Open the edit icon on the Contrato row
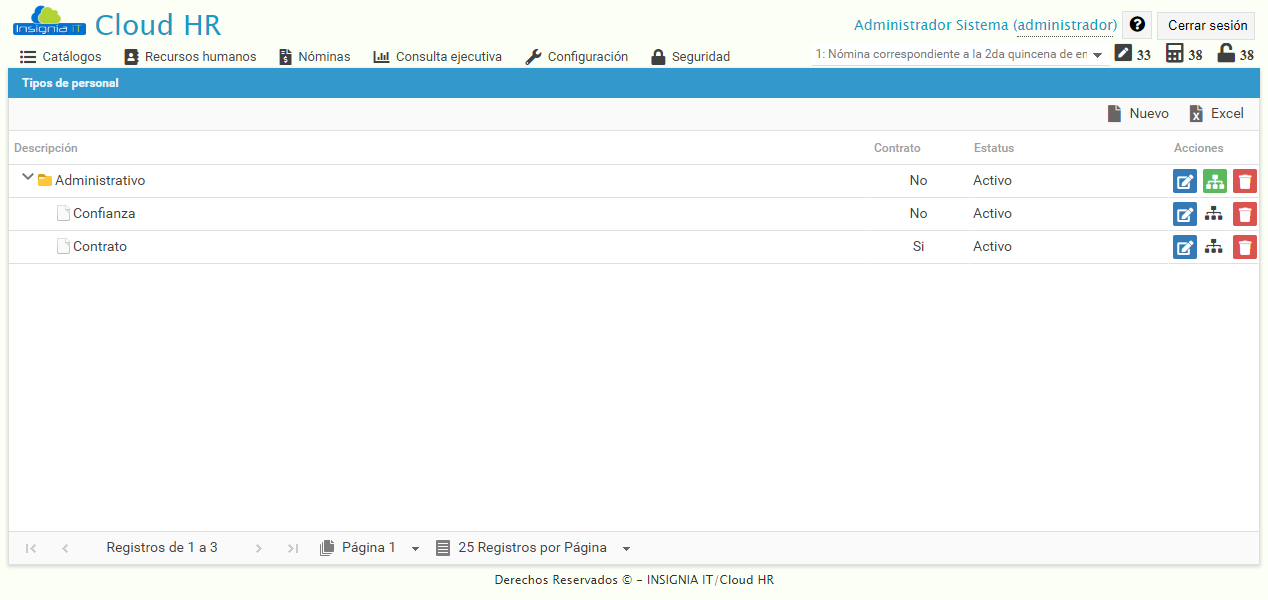Viewport: 1268px width, 600px height. tap(1184, 246)
